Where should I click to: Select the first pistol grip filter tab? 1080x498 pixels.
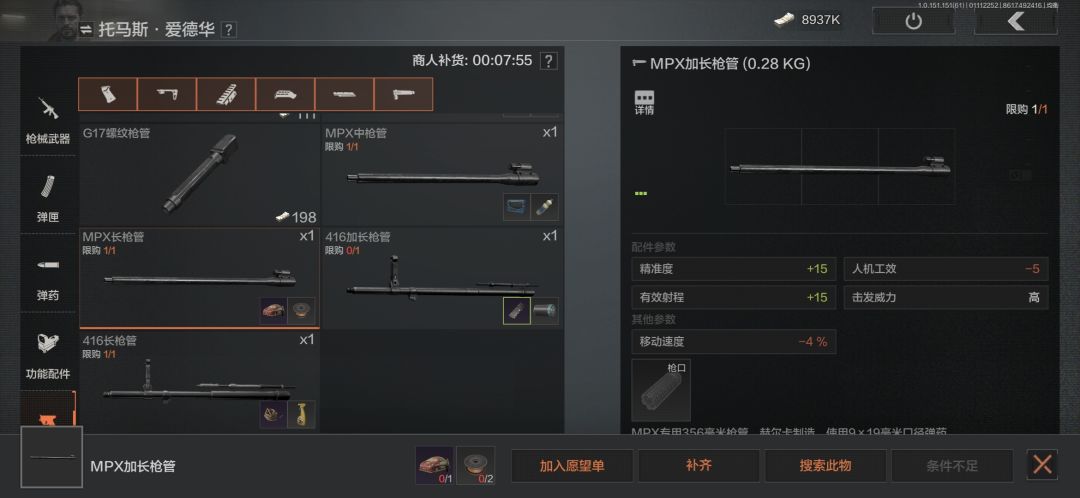(x=107, y=94)
